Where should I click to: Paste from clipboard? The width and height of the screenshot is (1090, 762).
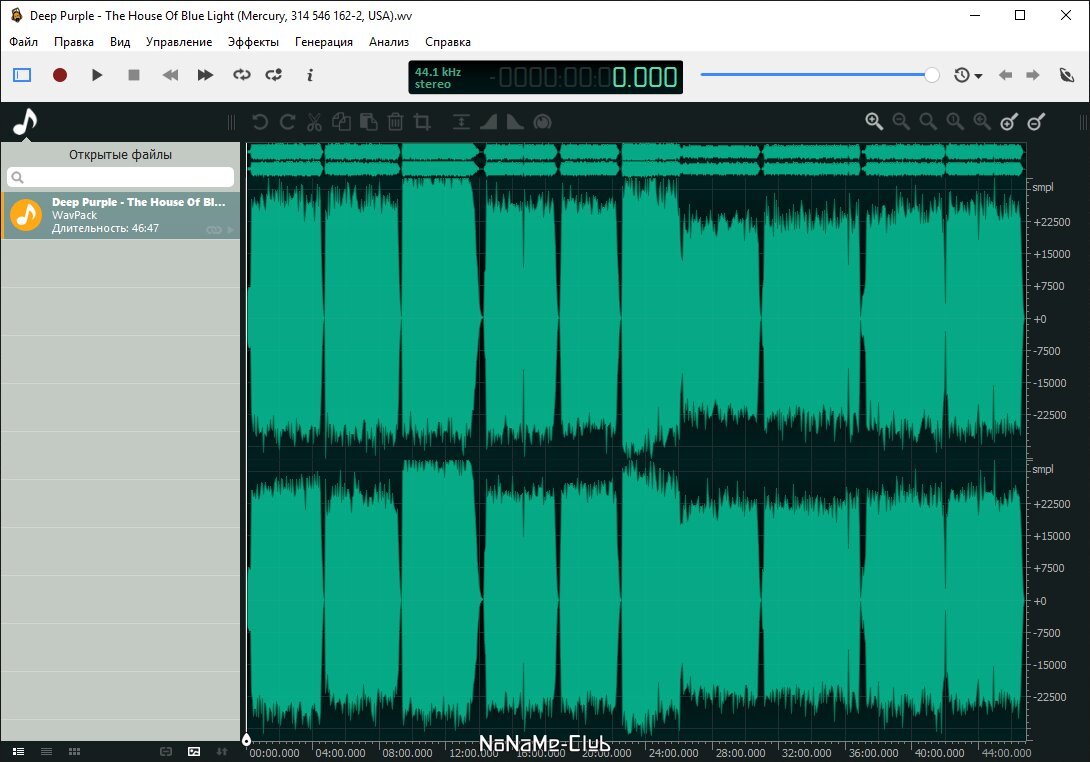coord(368,122)
